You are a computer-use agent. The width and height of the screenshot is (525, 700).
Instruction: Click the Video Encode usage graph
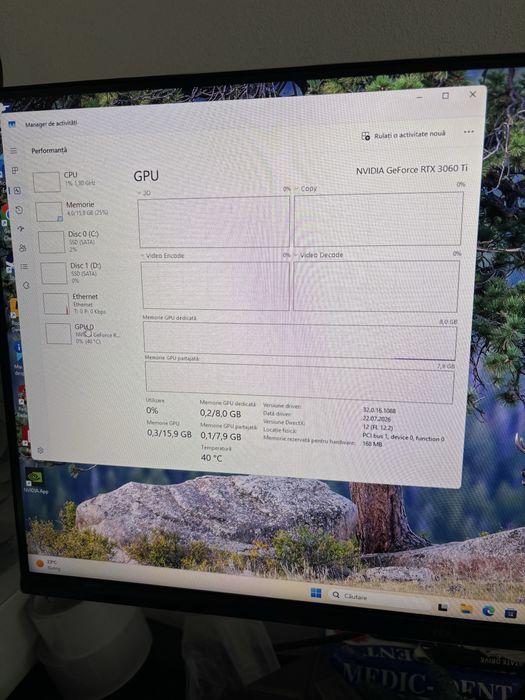[x=216, y=286]
